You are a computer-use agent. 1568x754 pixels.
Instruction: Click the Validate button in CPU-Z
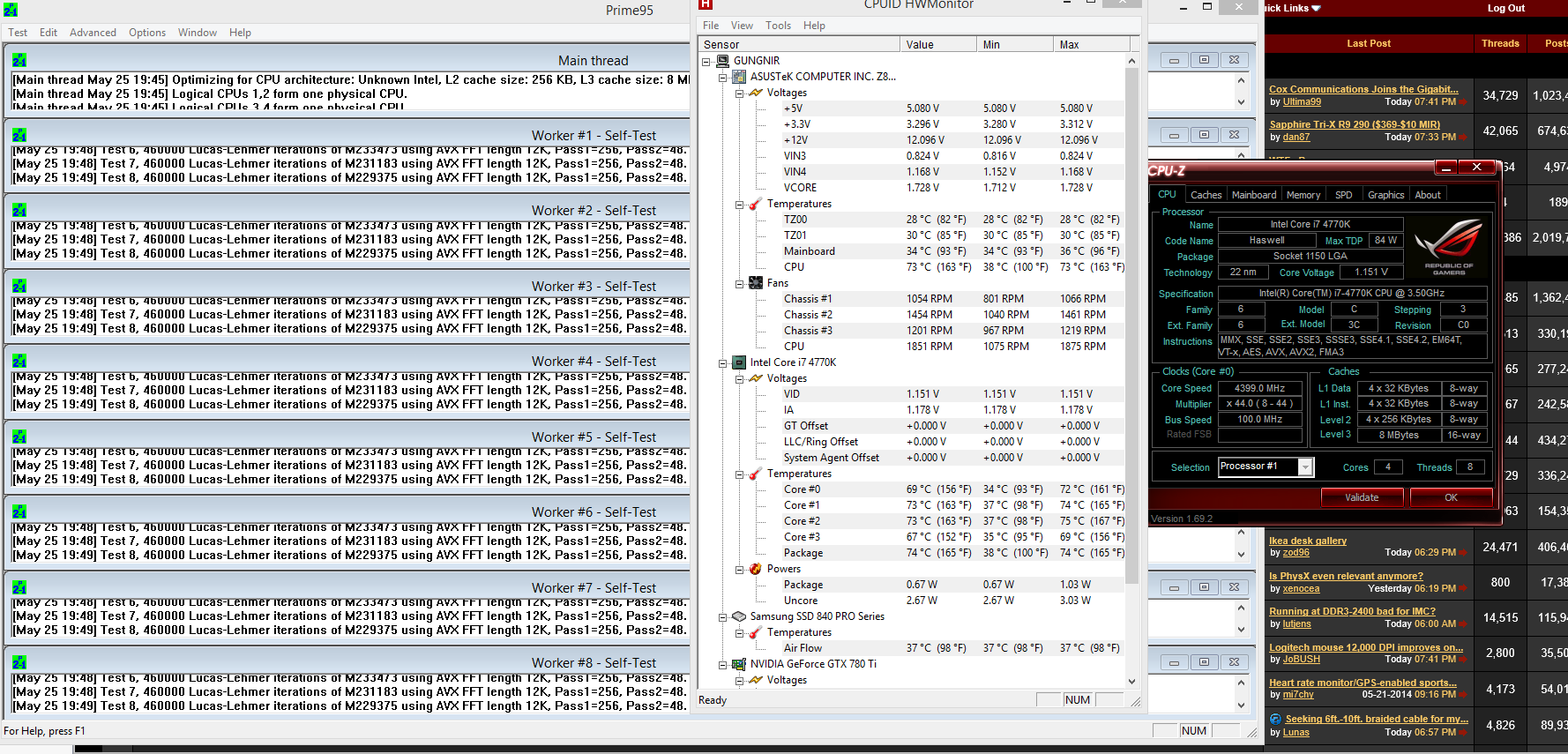pos(1362,497)
